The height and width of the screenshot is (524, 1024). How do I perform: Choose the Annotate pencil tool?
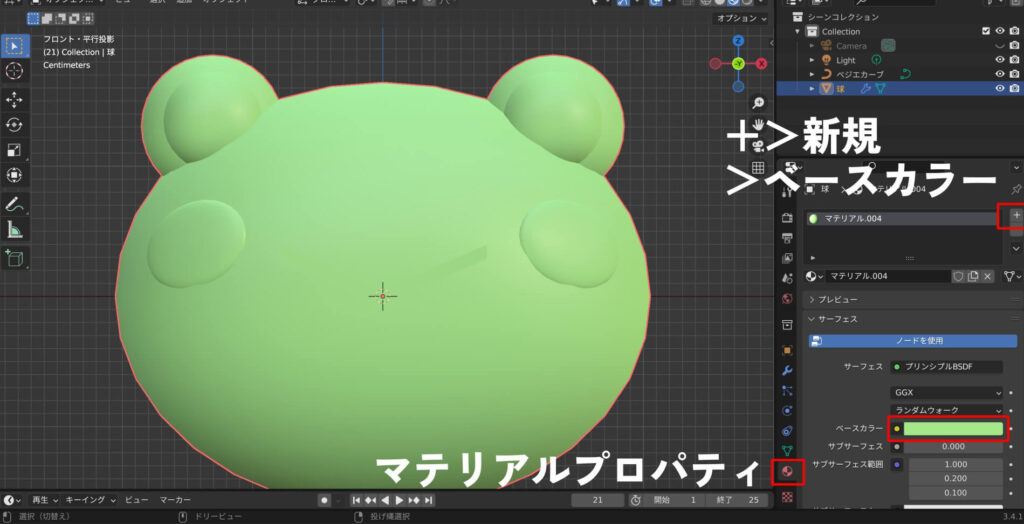(15, 204)
